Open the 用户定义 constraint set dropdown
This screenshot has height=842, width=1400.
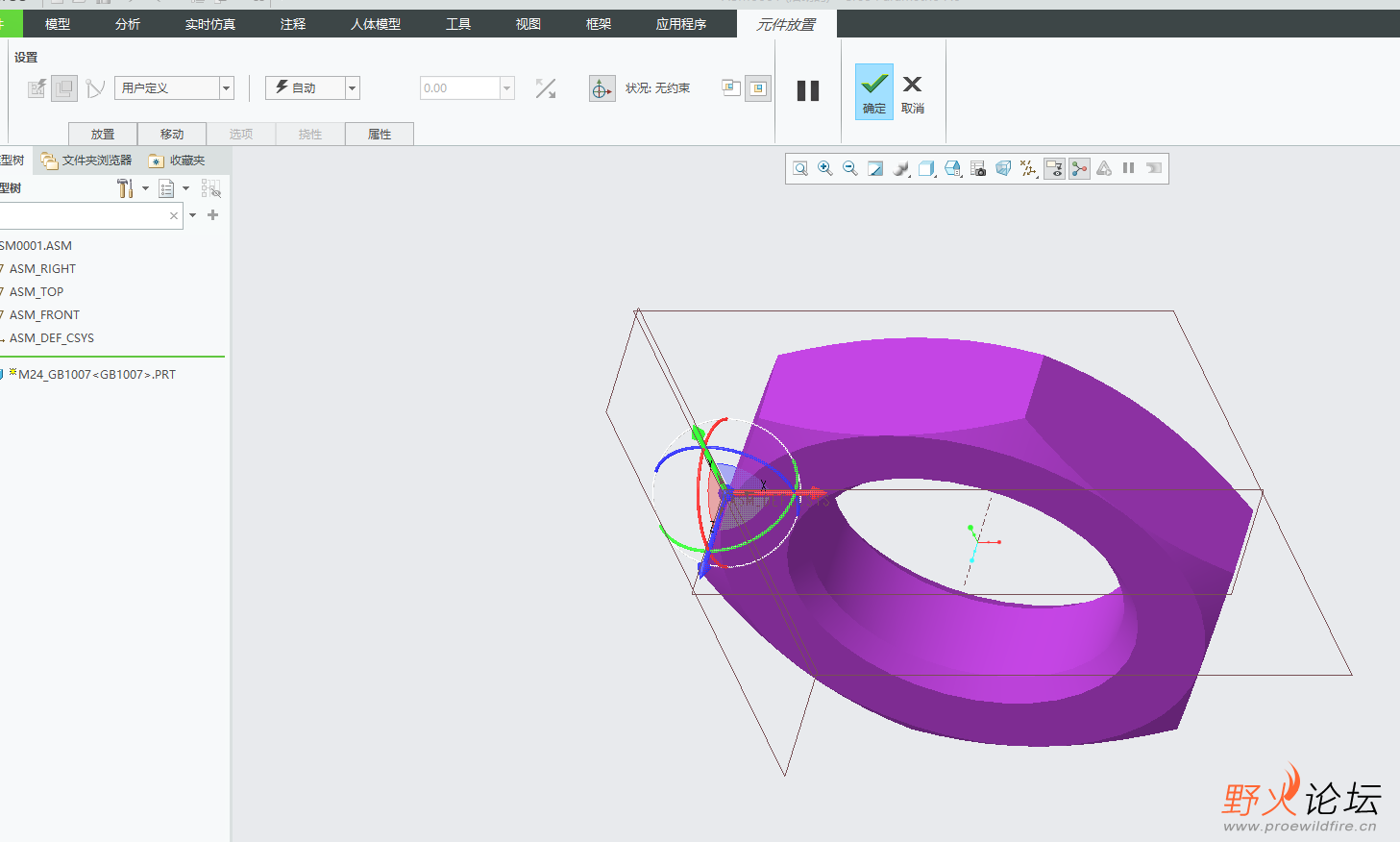point(227,88)
